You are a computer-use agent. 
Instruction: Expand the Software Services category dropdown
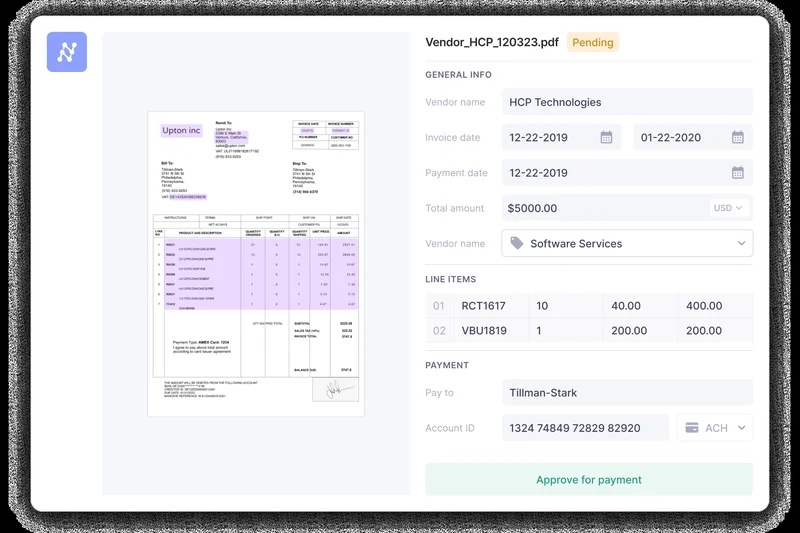741,244
